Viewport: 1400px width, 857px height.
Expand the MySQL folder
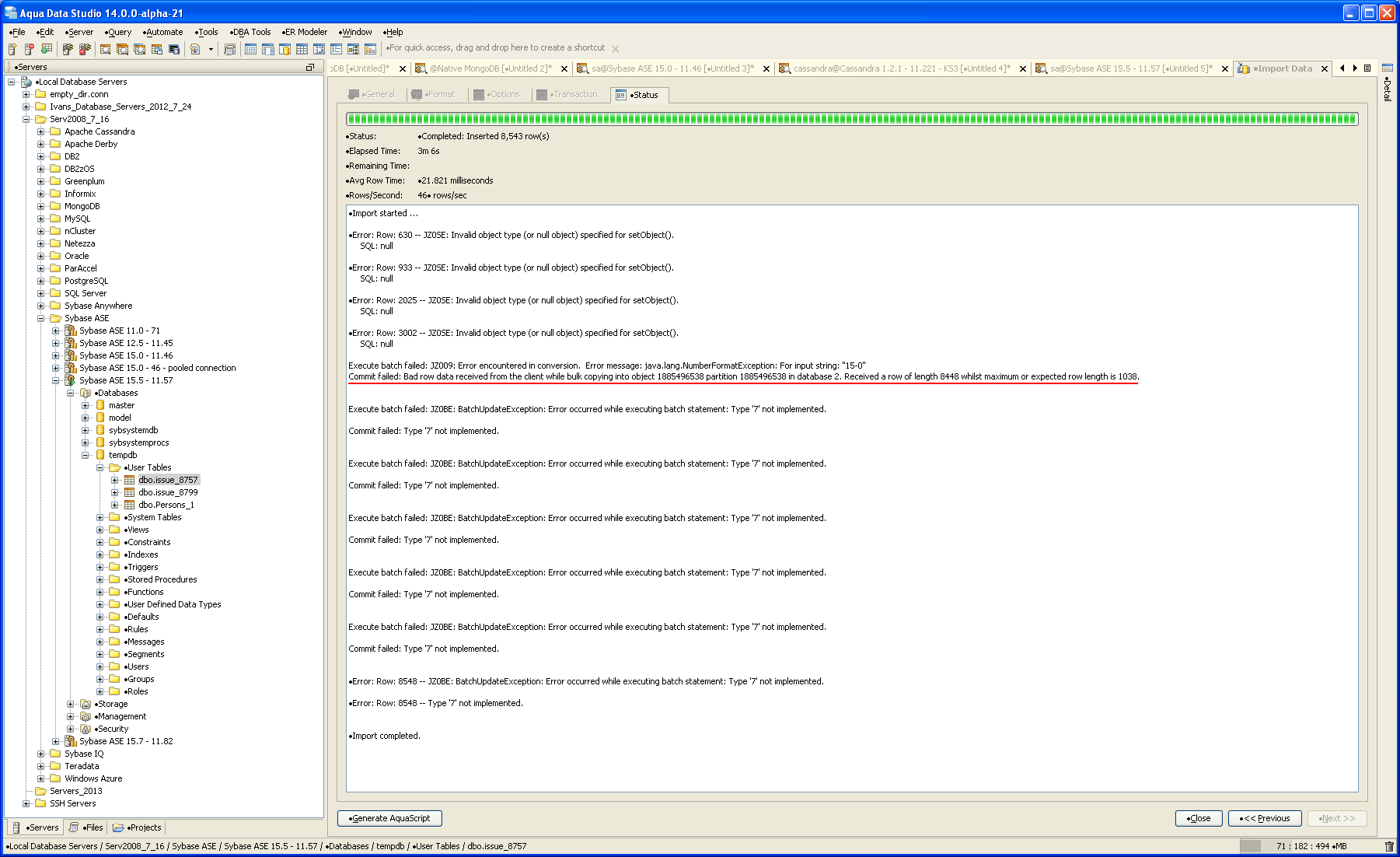41,219
